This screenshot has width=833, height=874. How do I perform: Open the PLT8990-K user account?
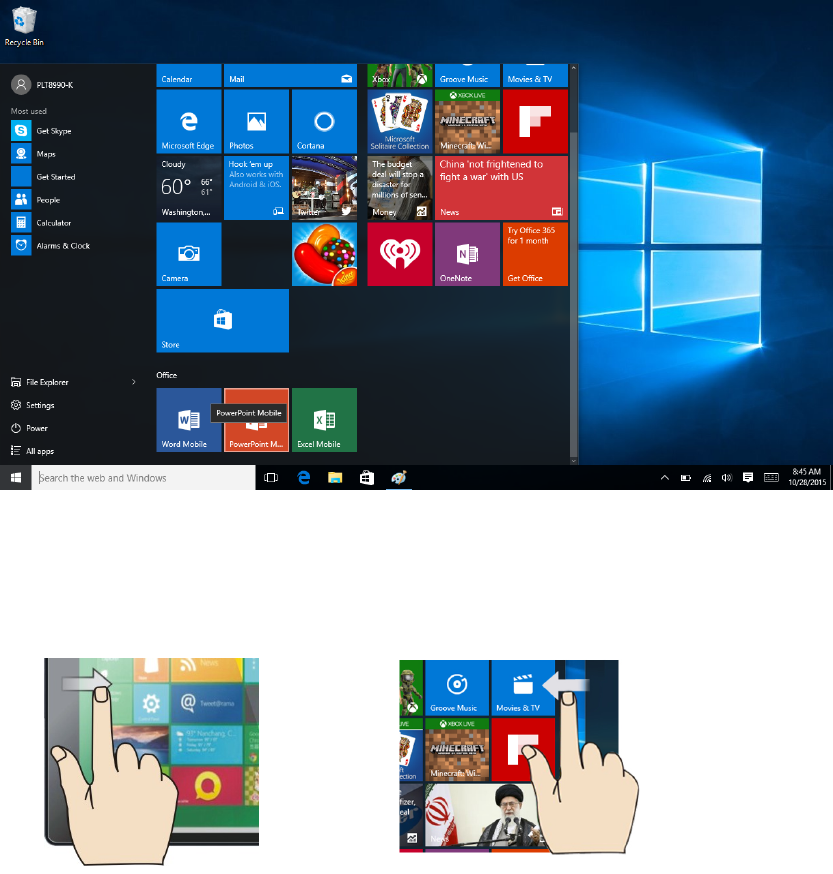42,85
